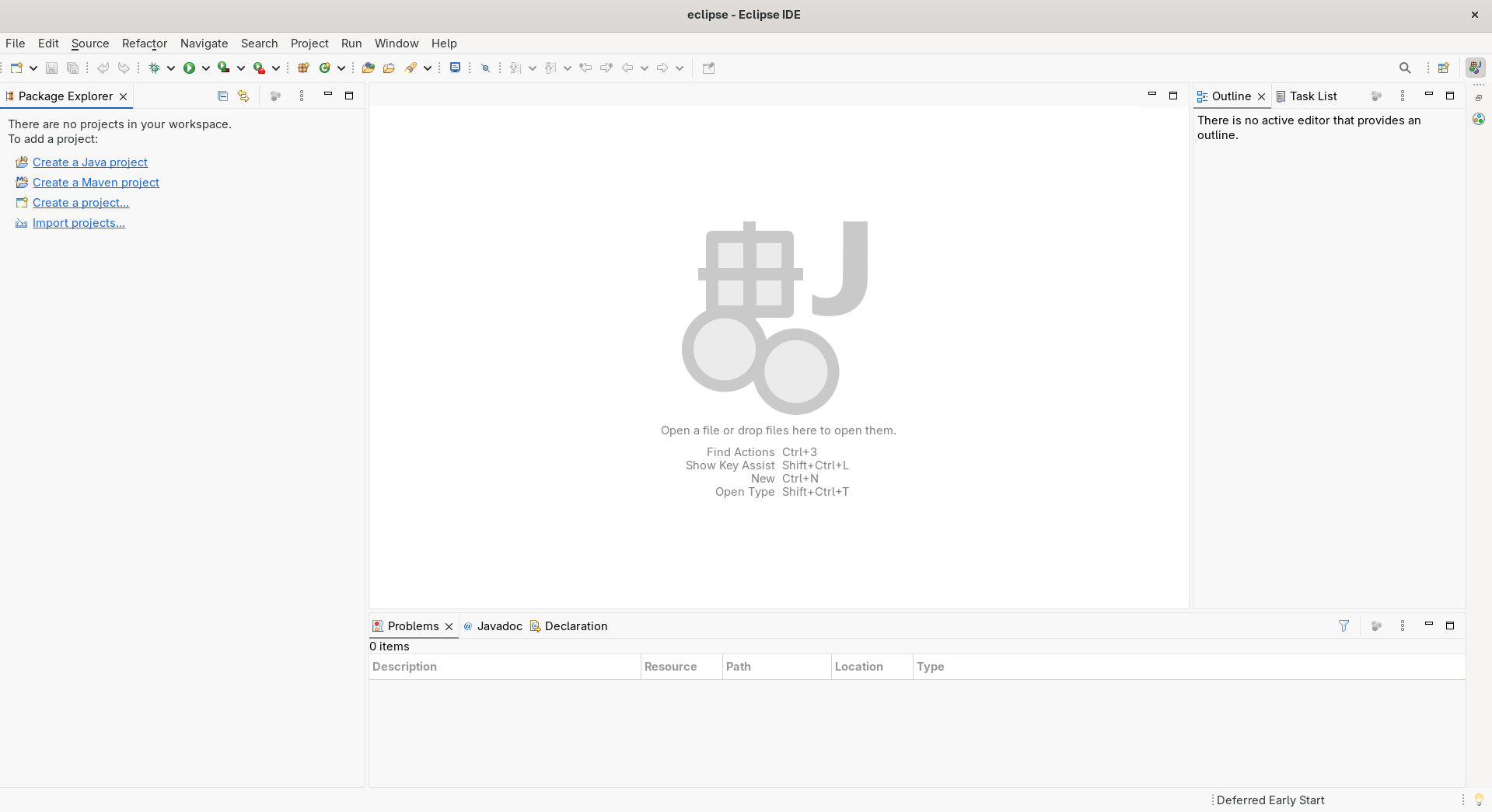The image size is (1492, 812).
Task: Click Collapse All in Package Explorer
Action: pos(222,96)
